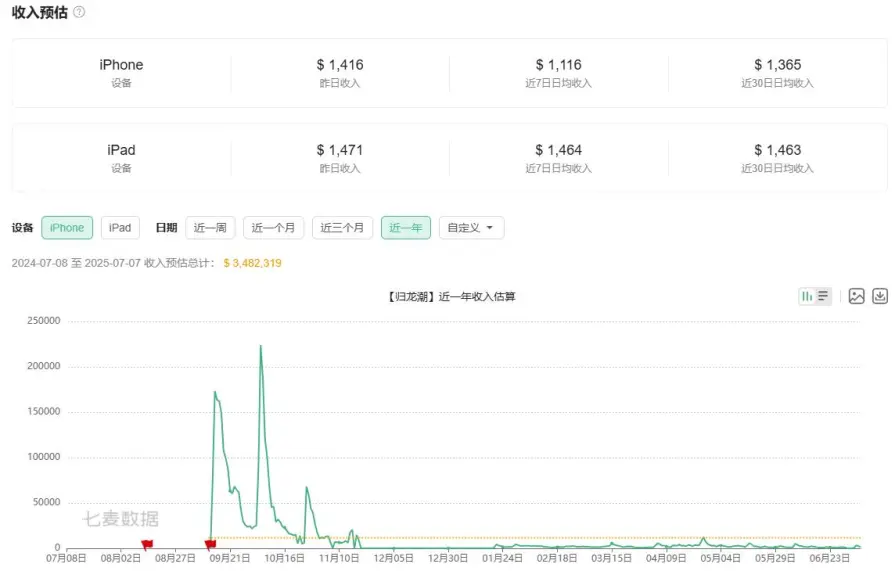Screen dimensions: 895x571
Task: Click iPad yesterday revenue $ 1,471
Action: coord(340,150)
